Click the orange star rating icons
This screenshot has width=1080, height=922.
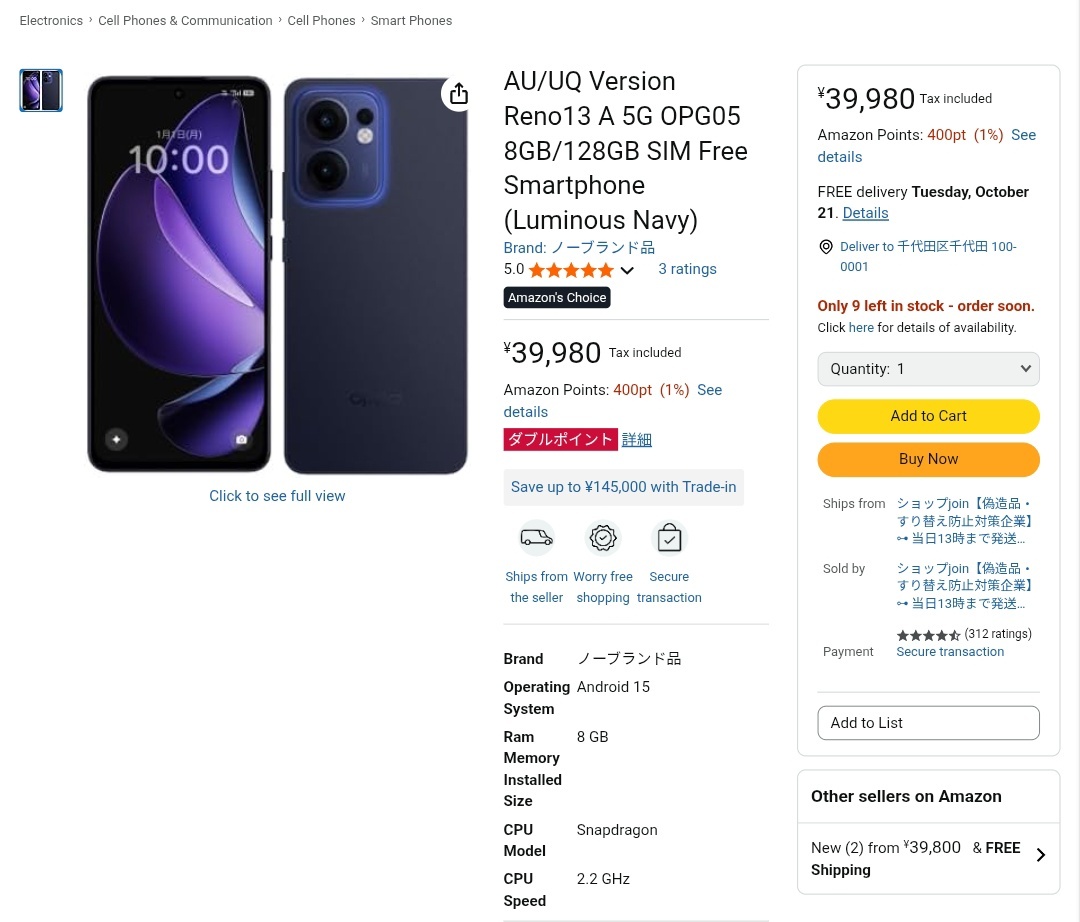tap(570, 270)
